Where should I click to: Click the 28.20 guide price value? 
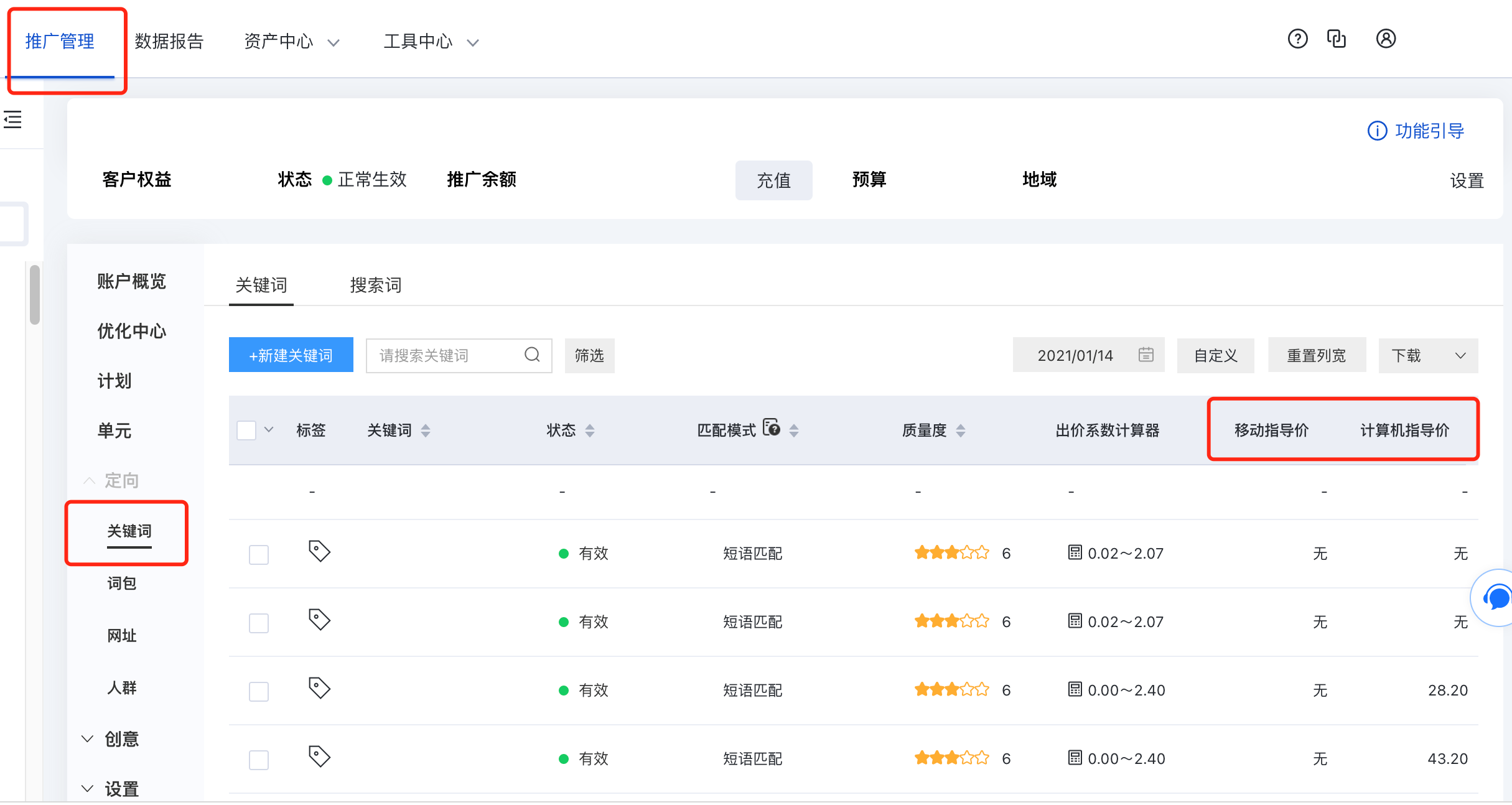(1448, 691)
